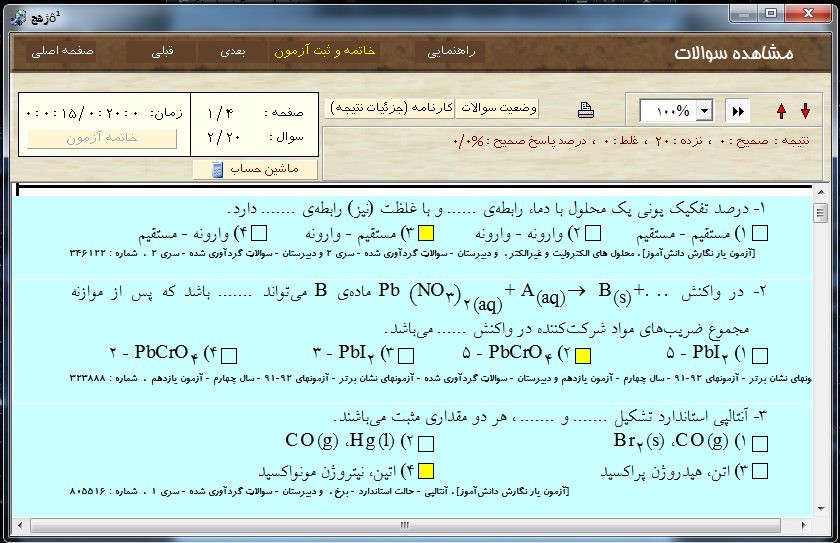Click خاتمه و ثبت آزمون menu item
Image resolution: width=840 pixels, height=543 pixels.
[x=325, y=51]
